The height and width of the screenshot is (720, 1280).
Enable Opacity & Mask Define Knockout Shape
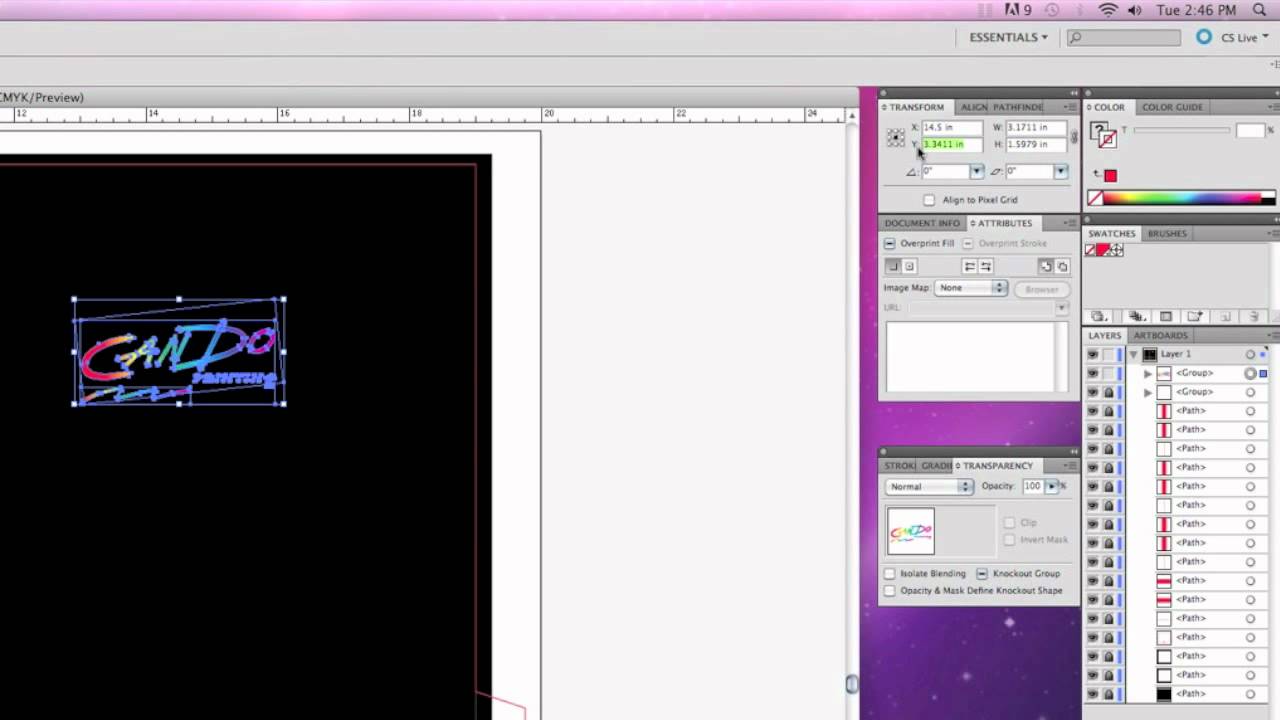tap(890, 591)
